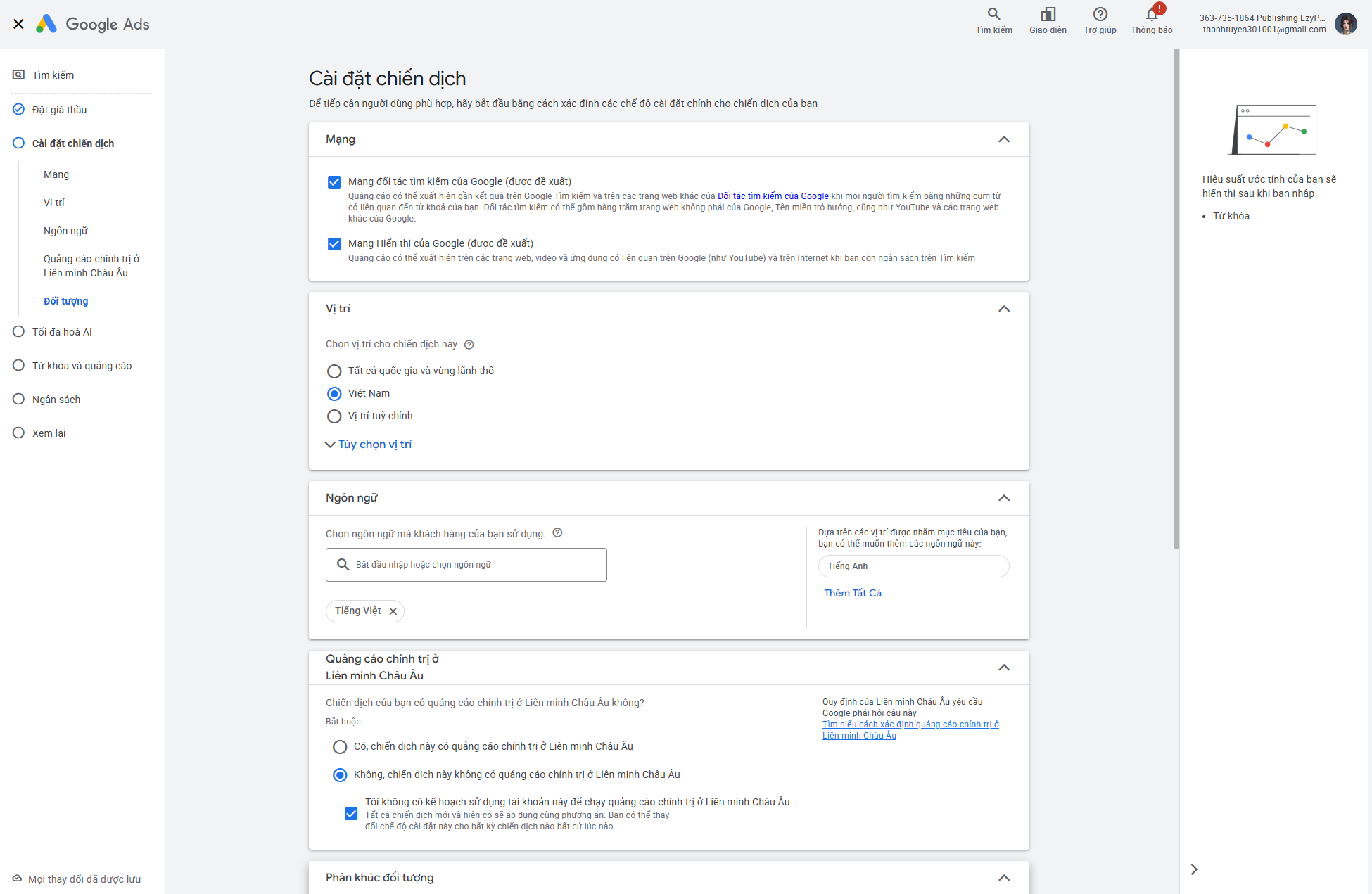This screenshot has width=1372, height=894.
Task: Add suggested language Tiếng Anh
Action: coord(913,566)
